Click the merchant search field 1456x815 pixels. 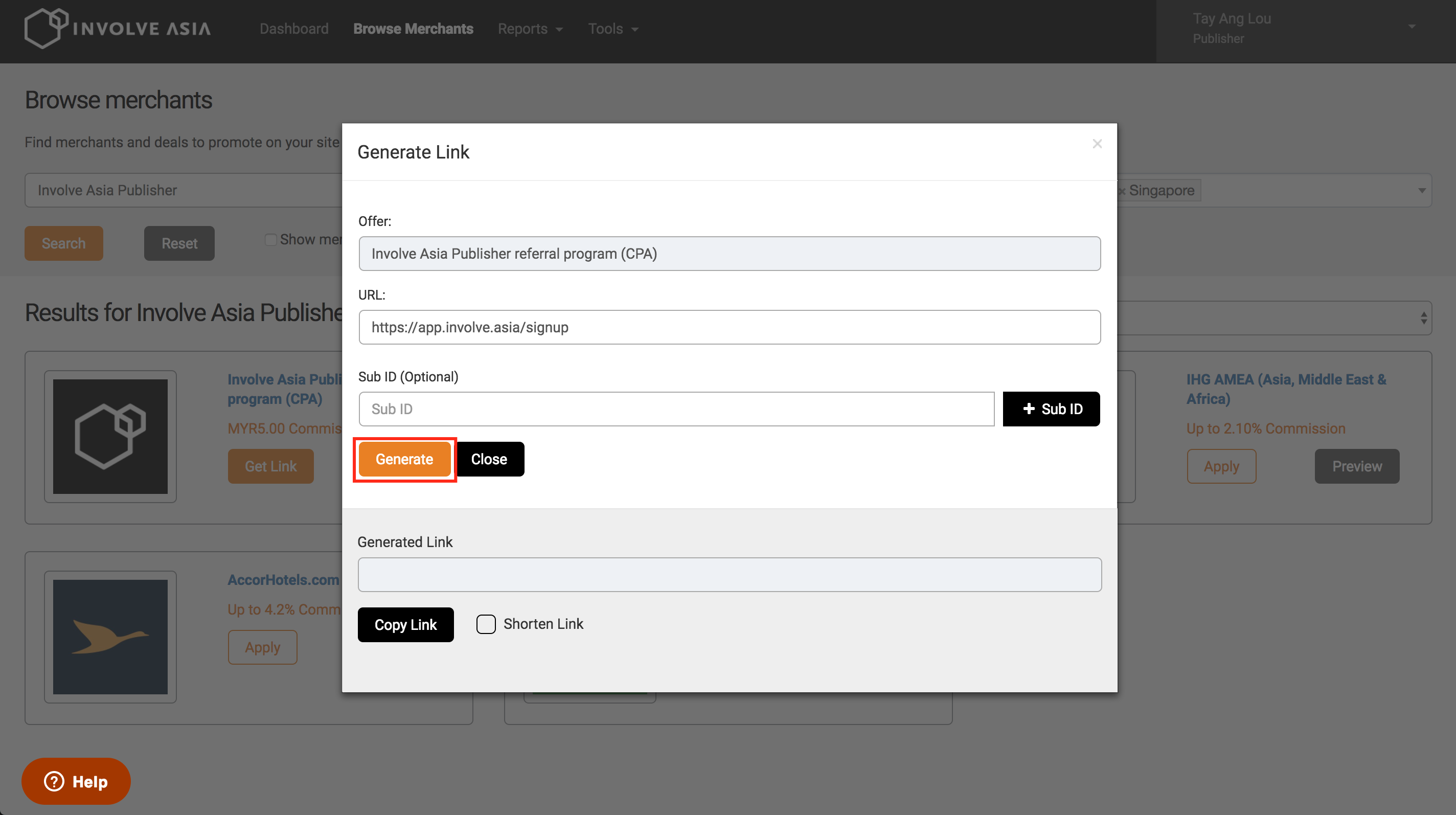tap(184, 191)
